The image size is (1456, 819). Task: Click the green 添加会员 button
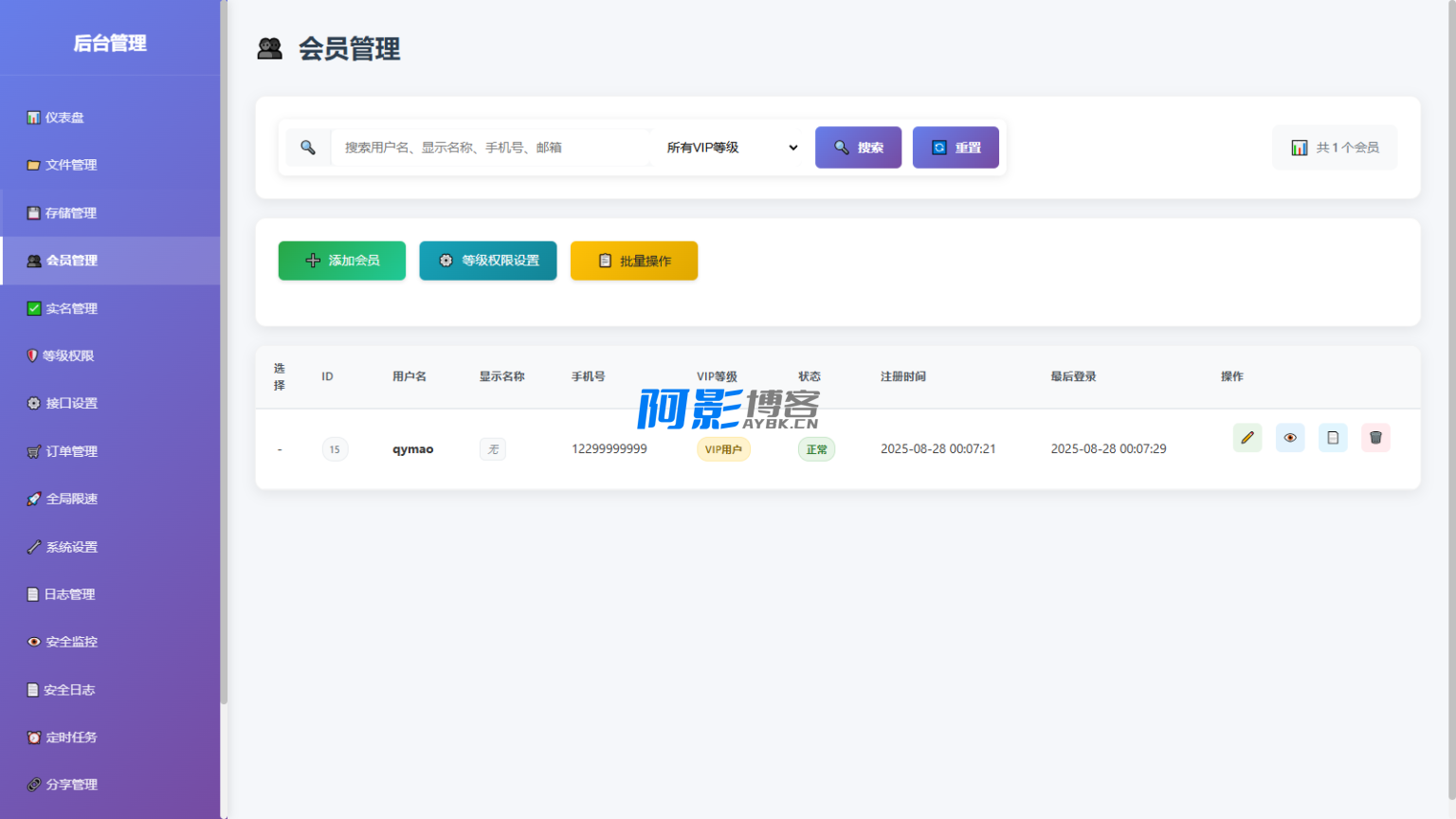341,261
